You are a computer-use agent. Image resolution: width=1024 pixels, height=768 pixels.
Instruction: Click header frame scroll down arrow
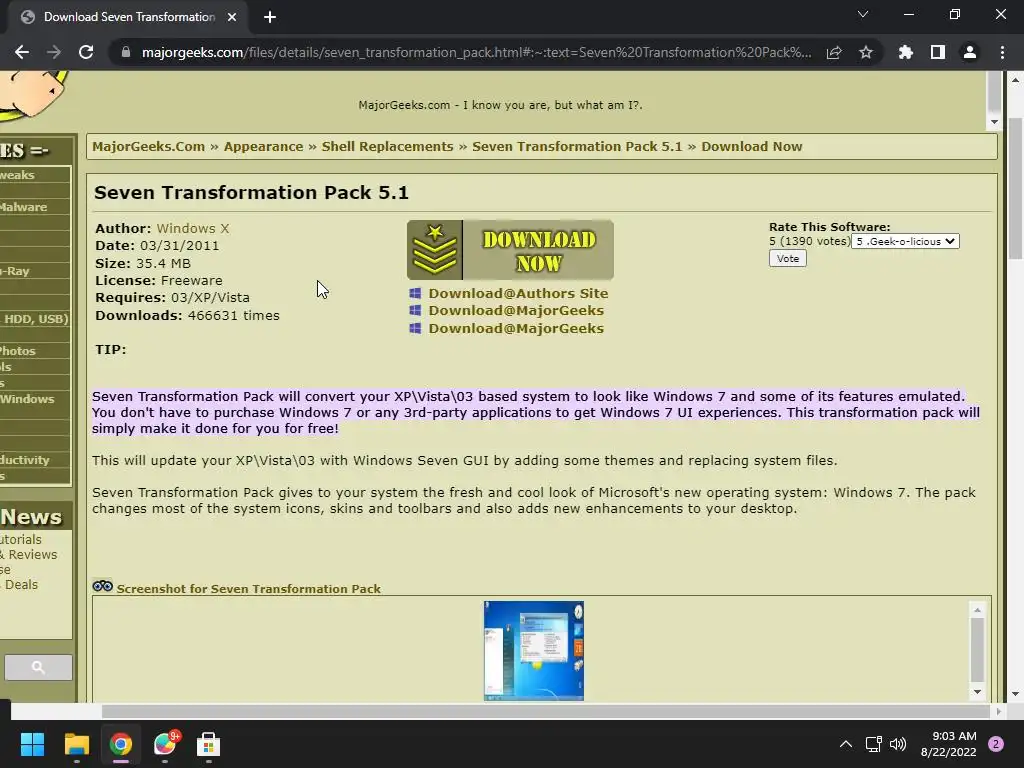click(994, 122)
